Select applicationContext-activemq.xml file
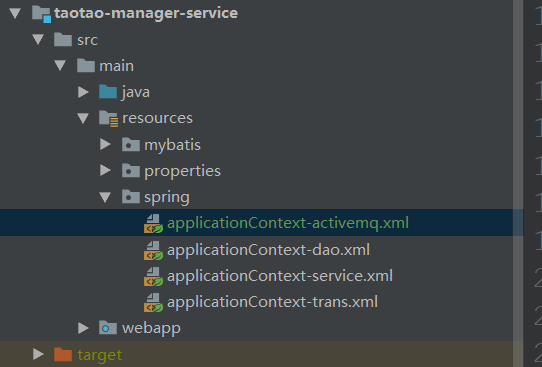This screenshot has height=367, width=542. point(288,223)
